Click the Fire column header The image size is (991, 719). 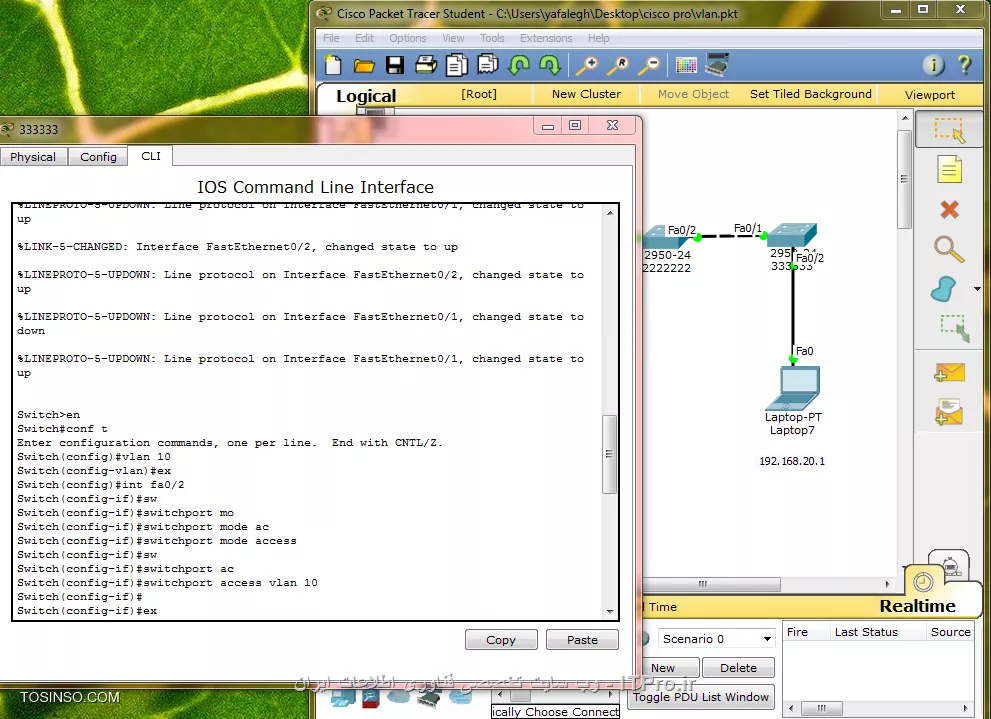coord(797,632)
